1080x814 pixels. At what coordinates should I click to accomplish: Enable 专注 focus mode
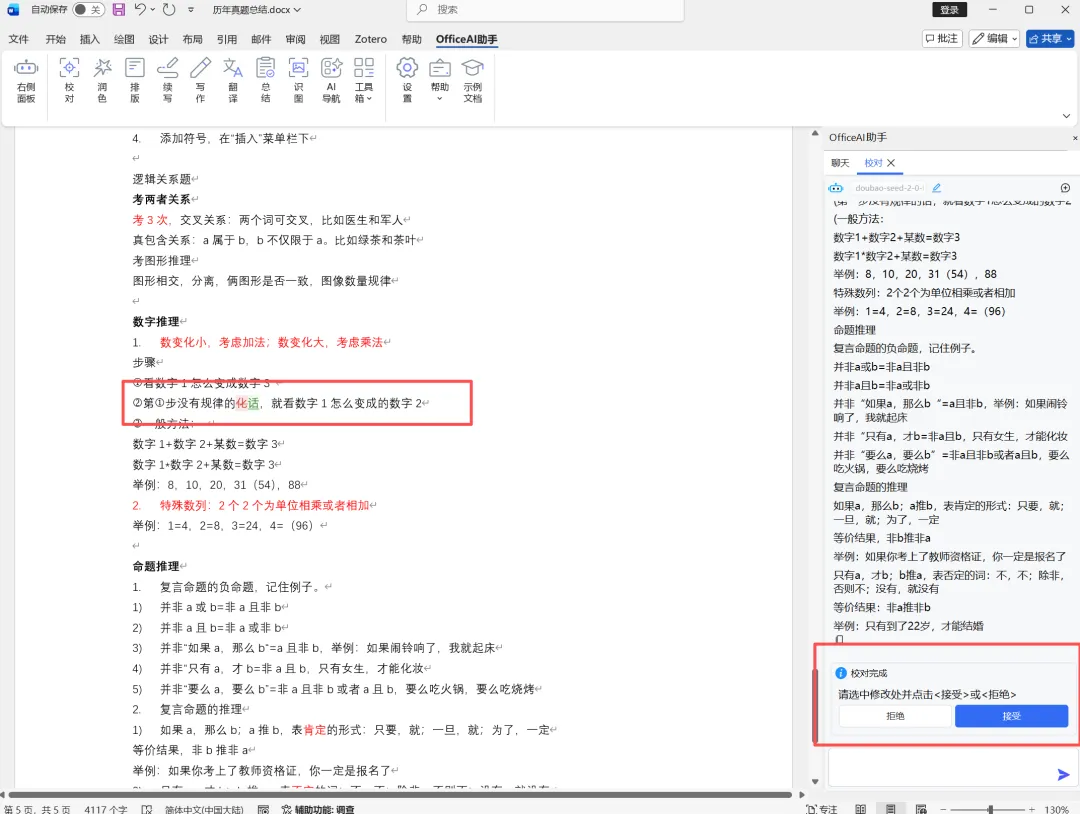[x=822, y=809]
